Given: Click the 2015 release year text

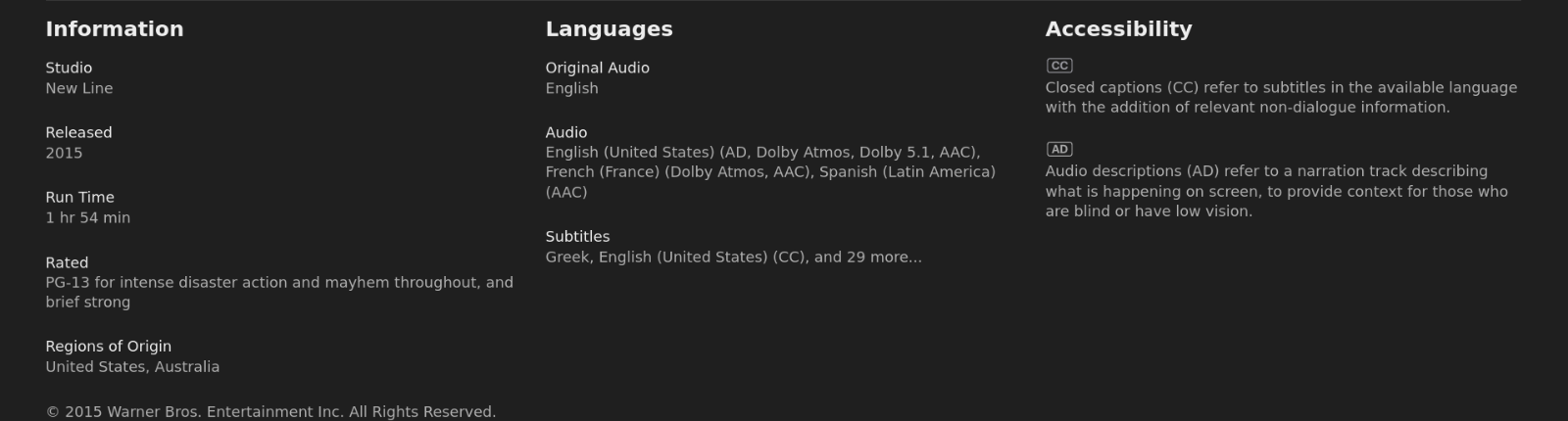Looking at the screenshot, I should tap(64, 153).
